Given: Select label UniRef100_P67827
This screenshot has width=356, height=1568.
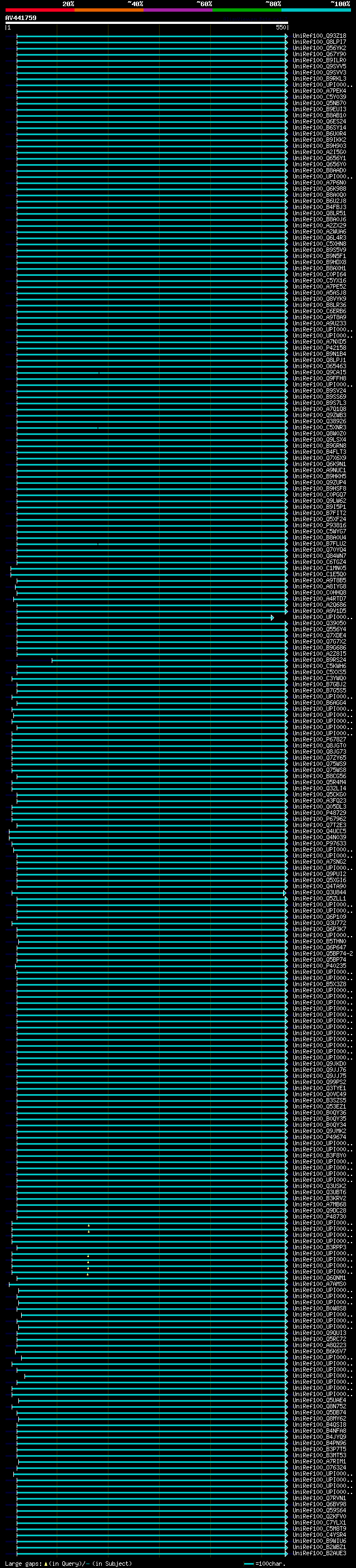Looking at the screenshot, I should click(x=319, y=740).
